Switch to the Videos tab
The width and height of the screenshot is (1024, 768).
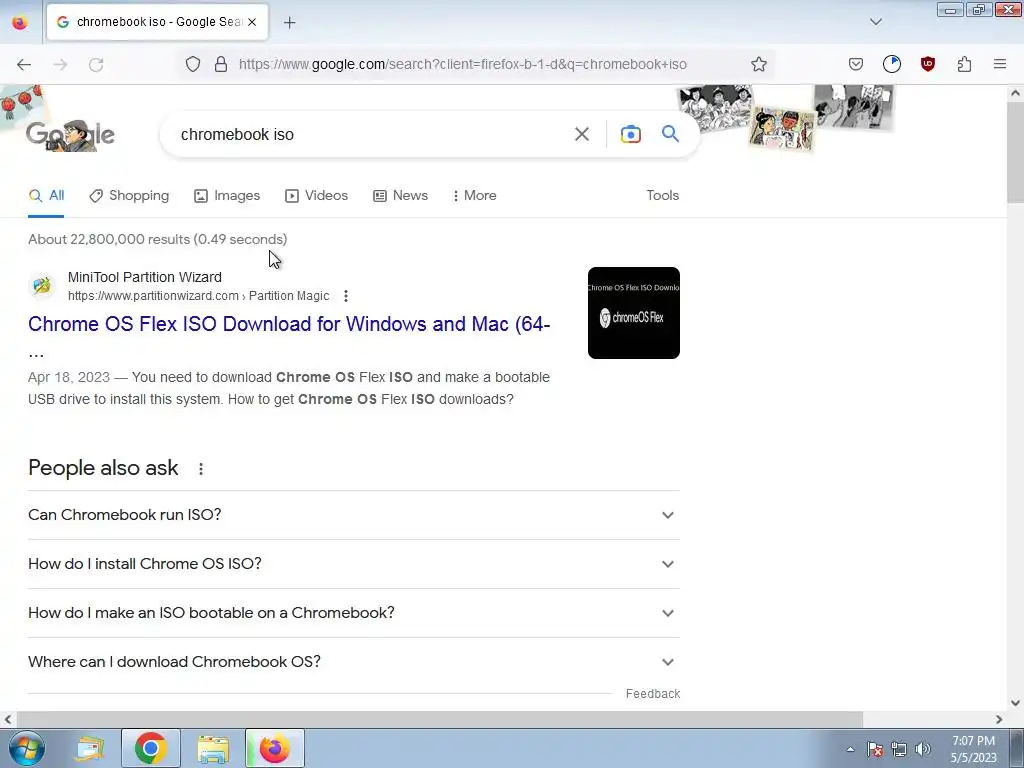coord(317,195)
